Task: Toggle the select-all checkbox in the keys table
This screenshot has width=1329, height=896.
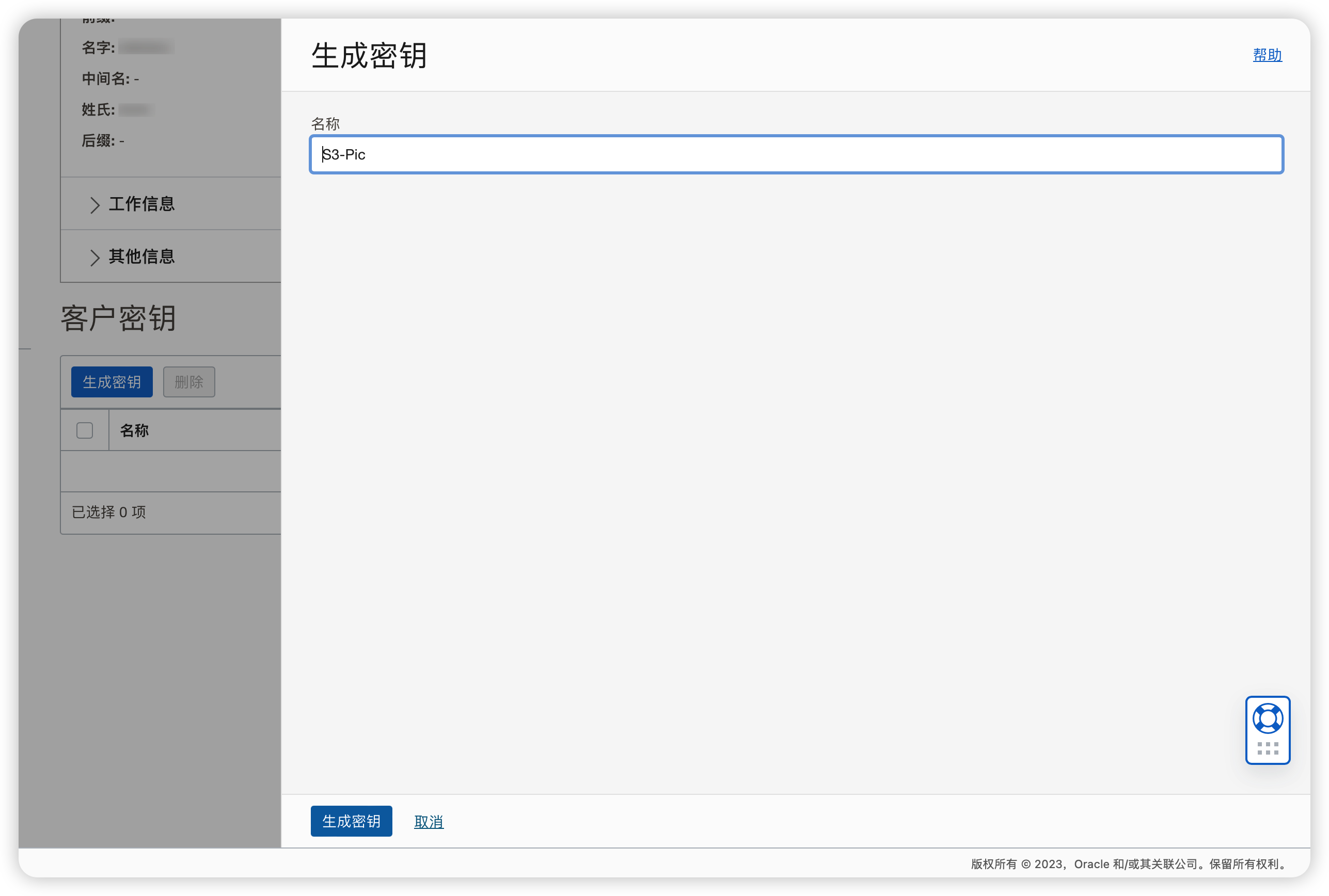Action: [84, 430]
